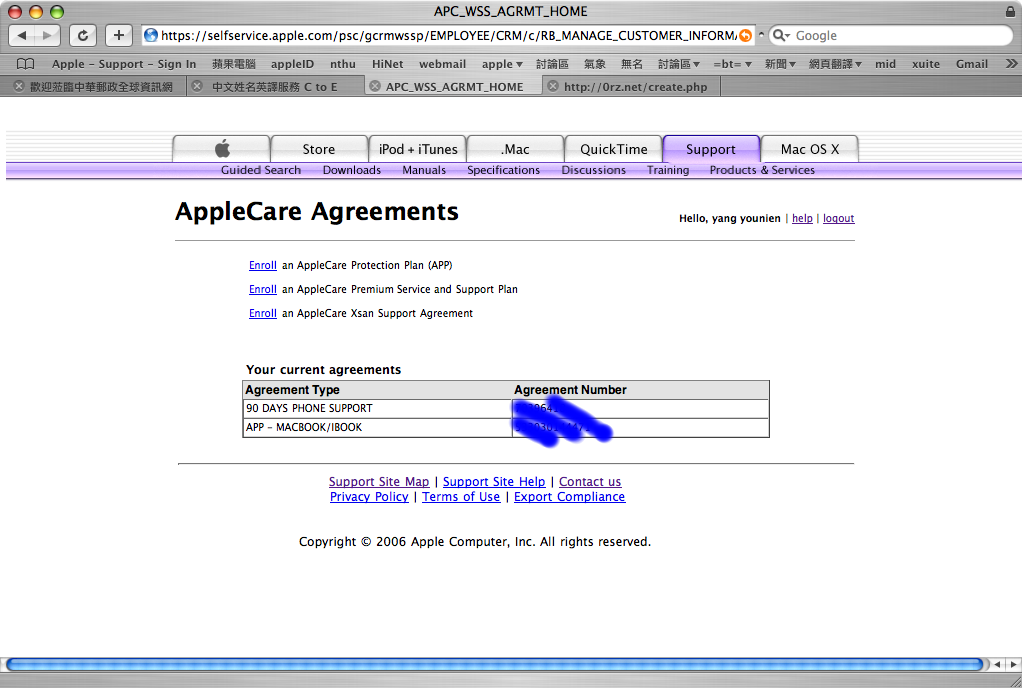Click the Specifications subnav link
The height and width of the screenshot is (688, 1022).
(503, 170)
